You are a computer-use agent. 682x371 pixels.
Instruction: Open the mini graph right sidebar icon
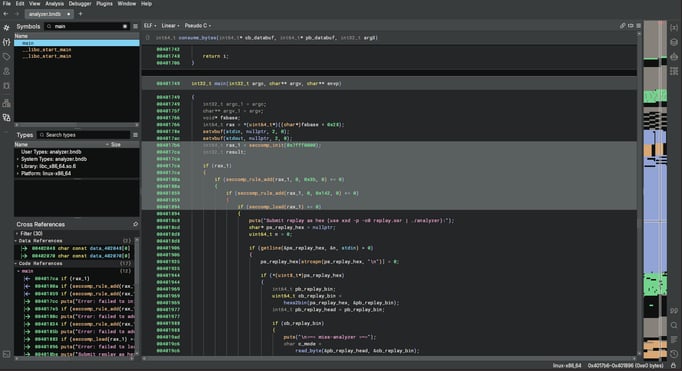[x=674, y=71]
